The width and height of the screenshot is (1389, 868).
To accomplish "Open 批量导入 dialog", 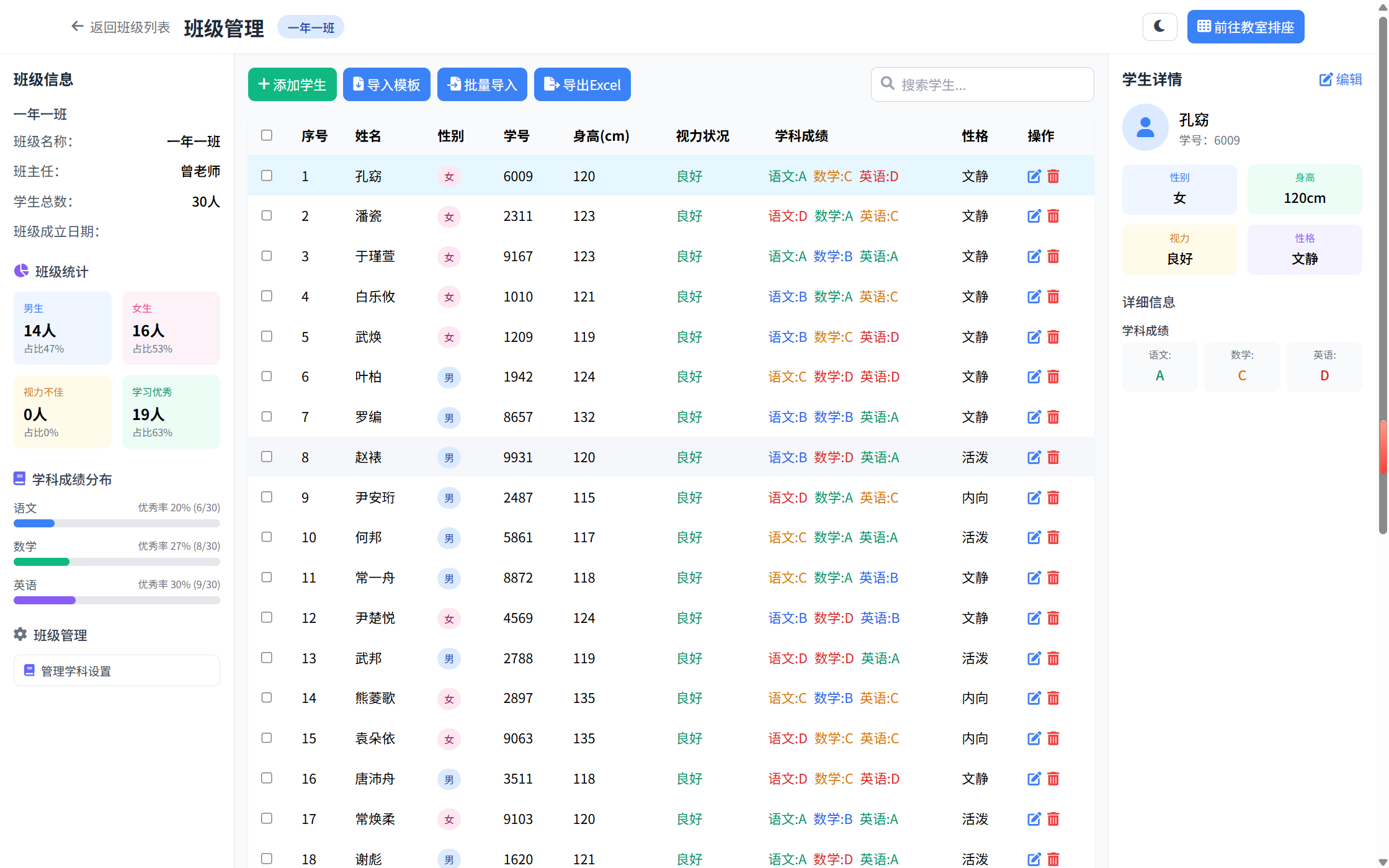I will (x=482, y=84).
